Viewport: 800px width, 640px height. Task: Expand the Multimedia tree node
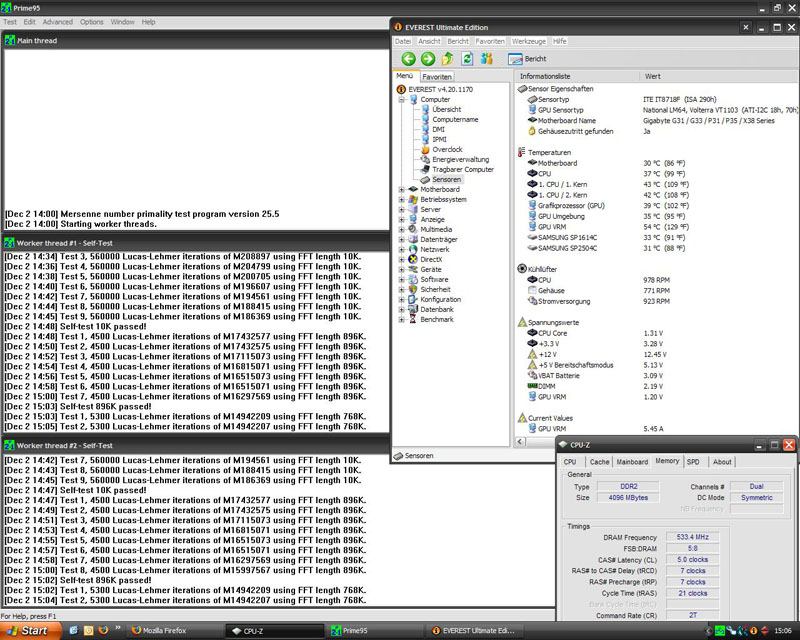(402, 229)
